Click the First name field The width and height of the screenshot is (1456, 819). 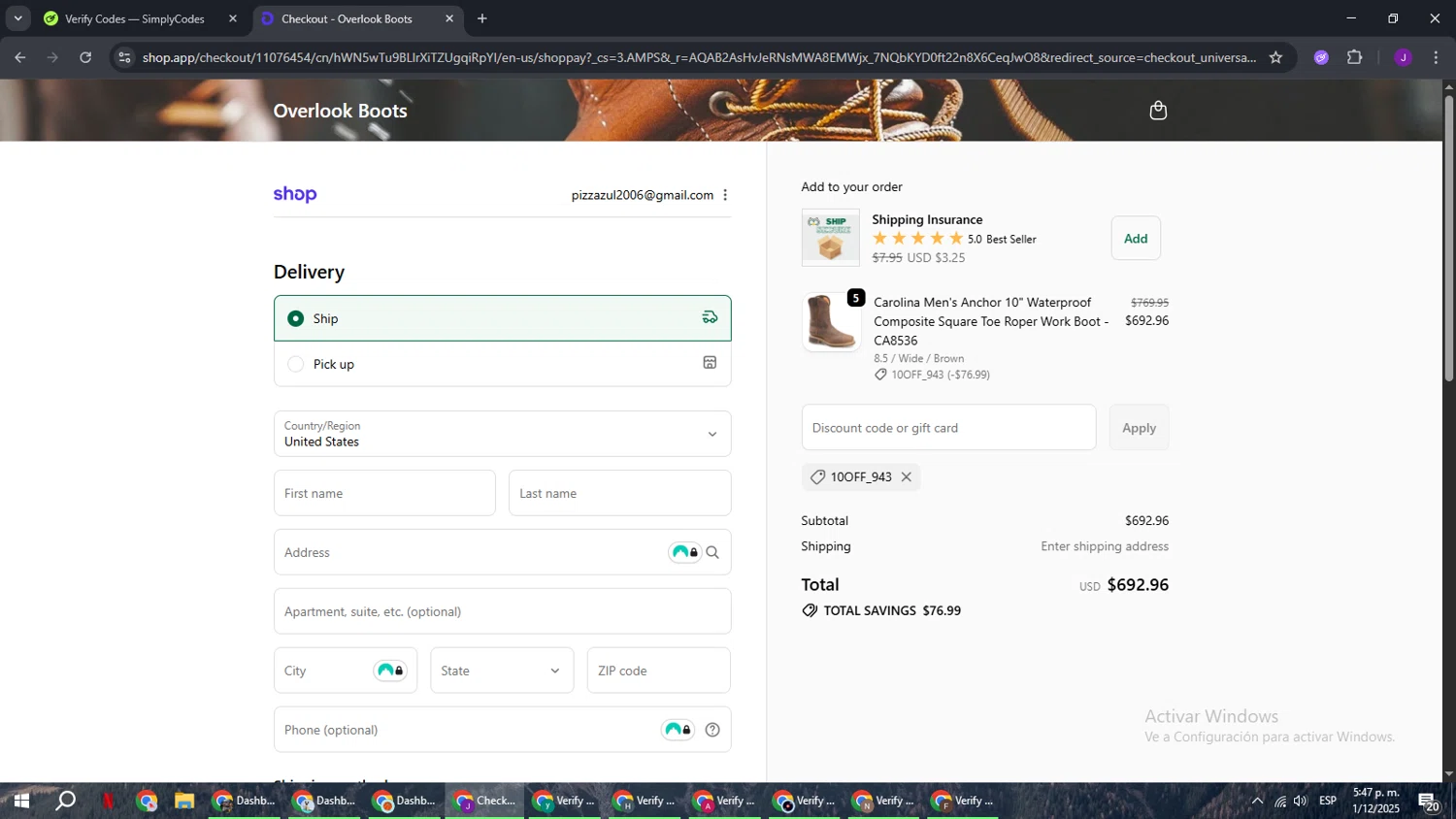[384, 493]
